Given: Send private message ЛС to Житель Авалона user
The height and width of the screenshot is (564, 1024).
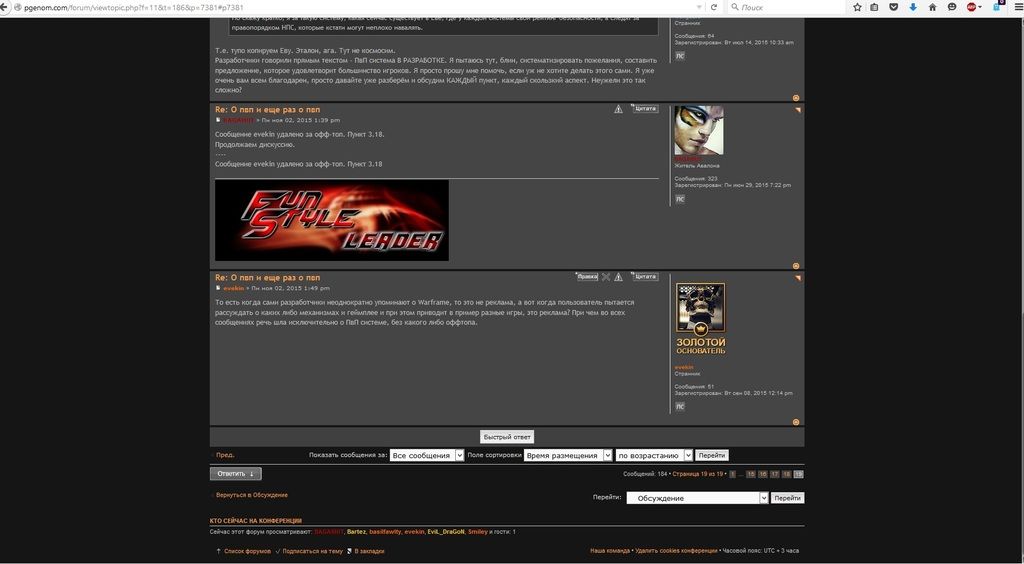Looking at the screenshot, I should click(x=680, y=199).
